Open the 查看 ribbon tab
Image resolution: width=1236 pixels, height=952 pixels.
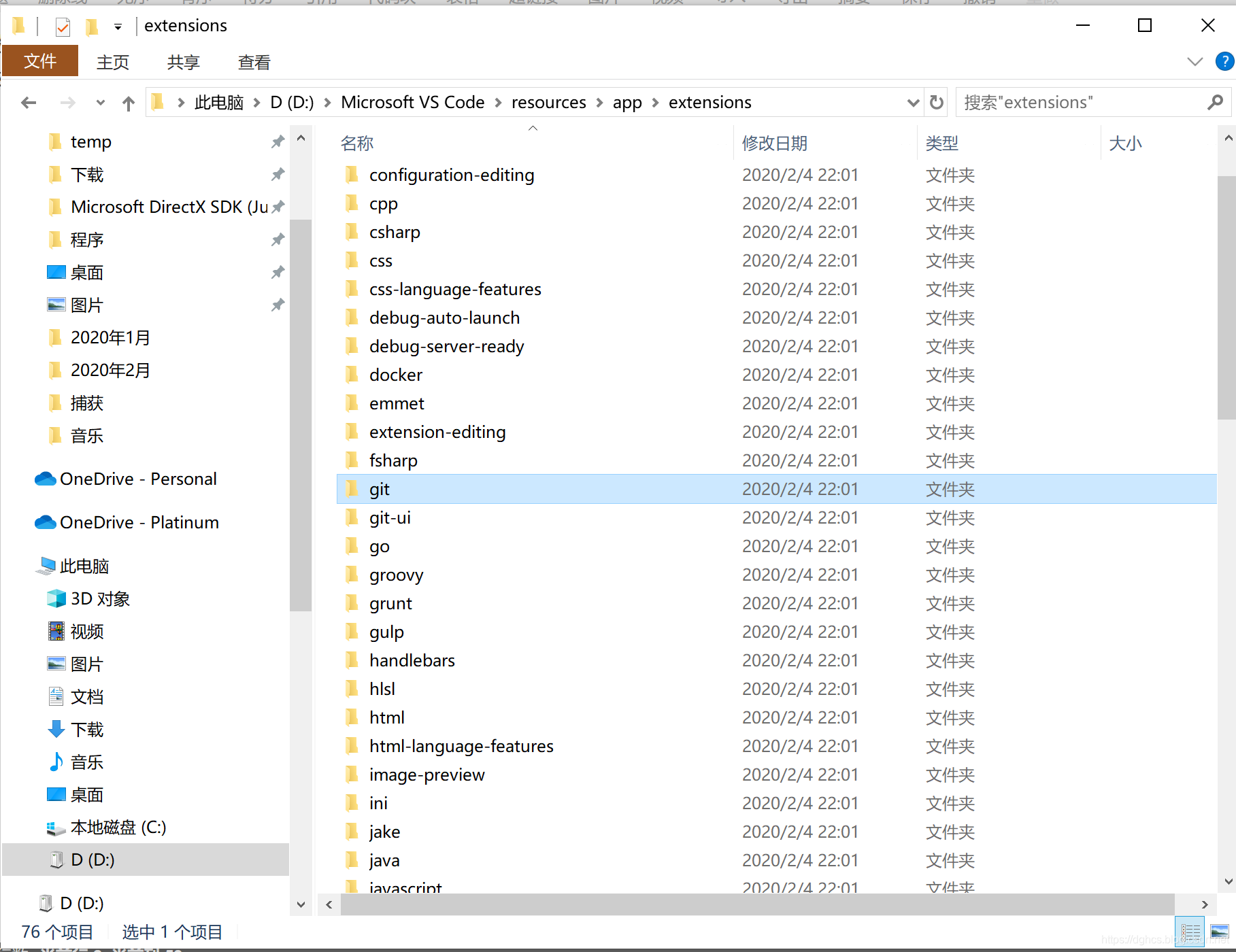(254, 63)
